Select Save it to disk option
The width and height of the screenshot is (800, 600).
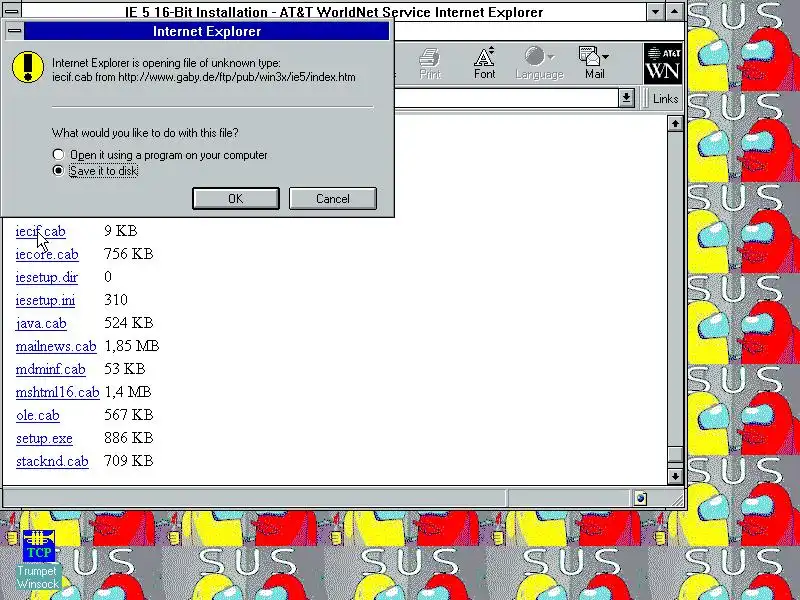pyautogui.click(x=95, y=170)
